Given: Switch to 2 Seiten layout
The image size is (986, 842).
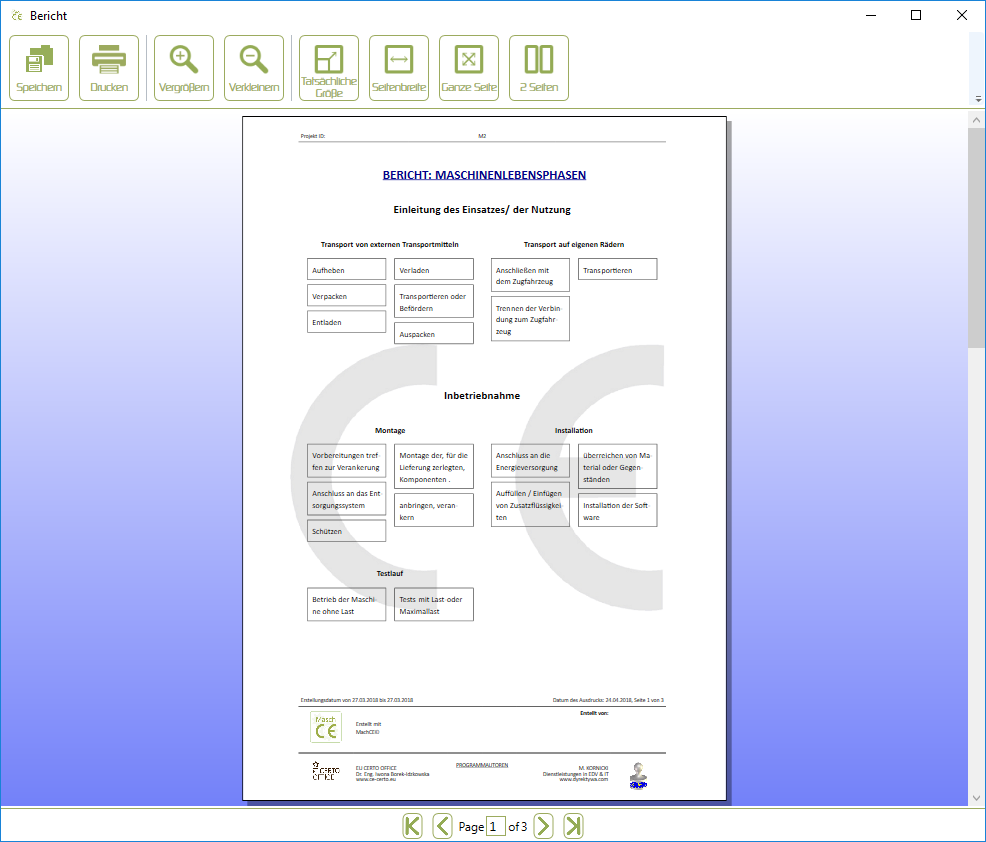Looking at the screenshot, I should pos(539,68).
